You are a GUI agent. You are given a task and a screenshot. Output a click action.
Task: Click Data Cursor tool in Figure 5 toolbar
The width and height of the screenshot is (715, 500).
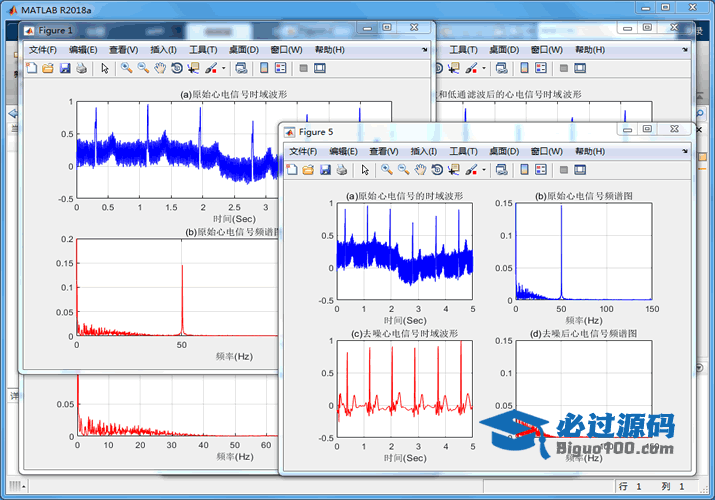454,170
